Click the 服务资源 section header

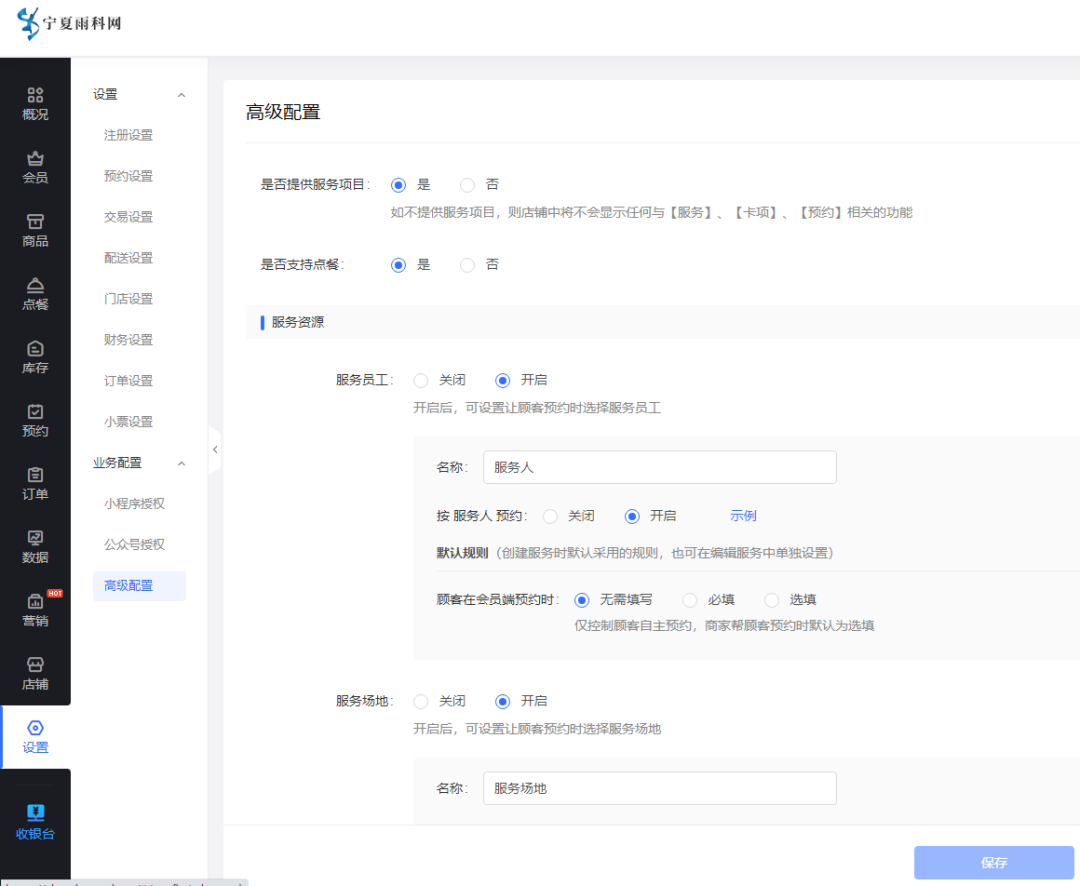click(298, 322)
